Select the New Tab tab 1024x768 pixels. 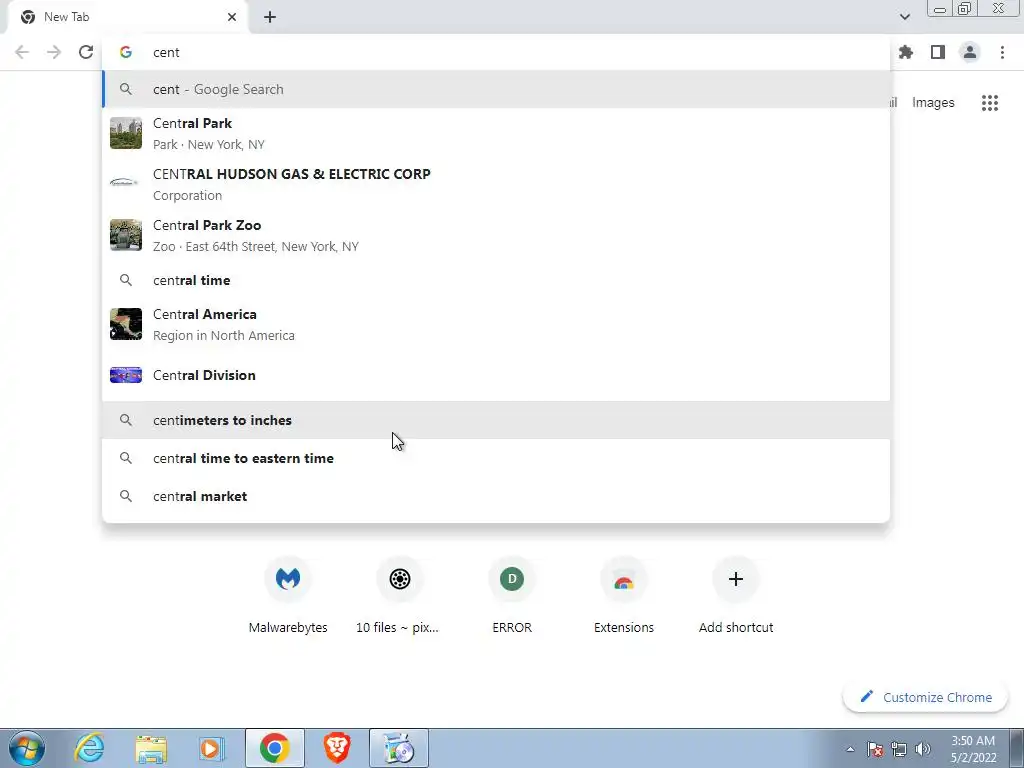pos(127,17)
